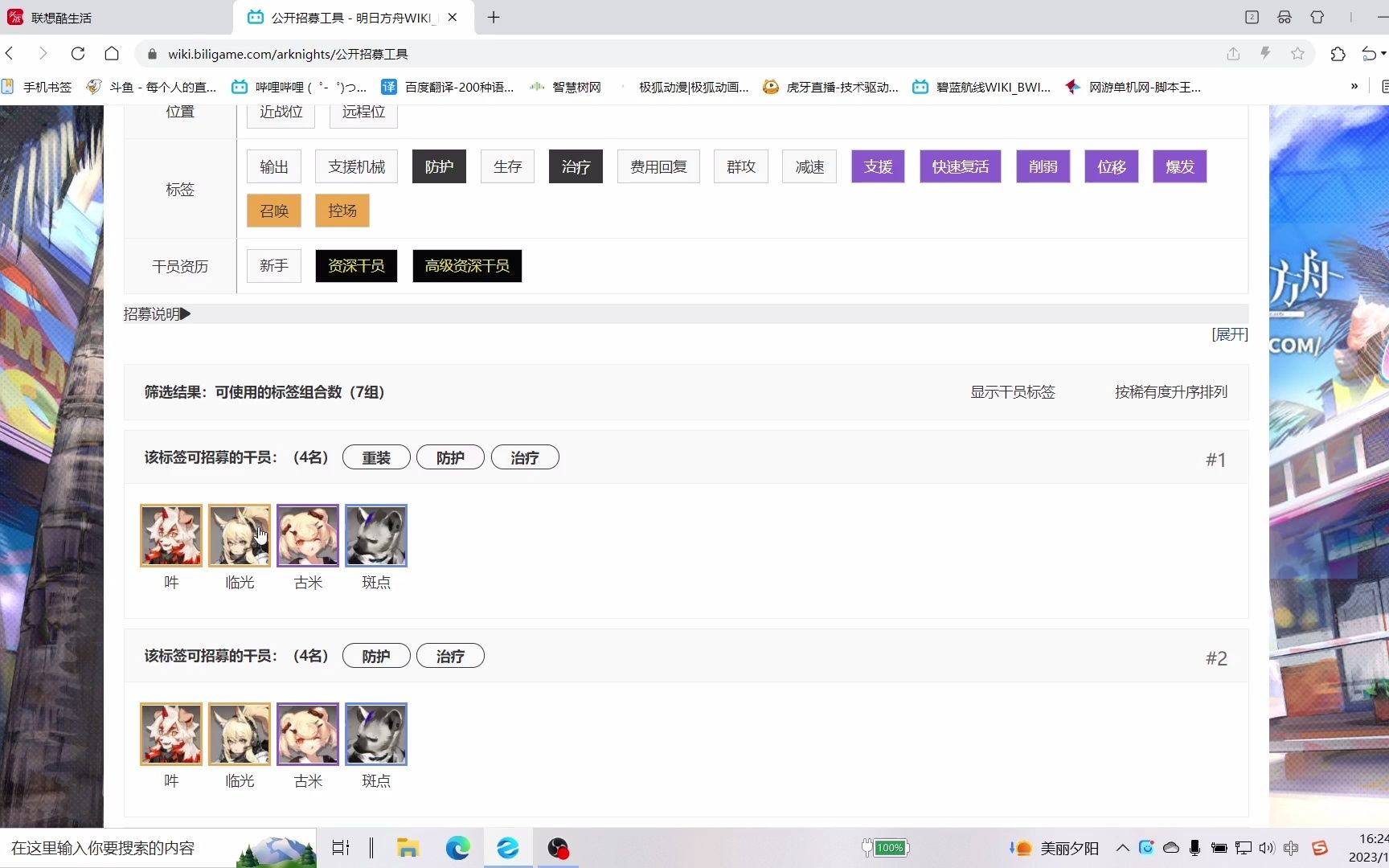Expand the 招募说明 section
The height and width of the screenshot is (868, 1389).
[x=157, y=314]
